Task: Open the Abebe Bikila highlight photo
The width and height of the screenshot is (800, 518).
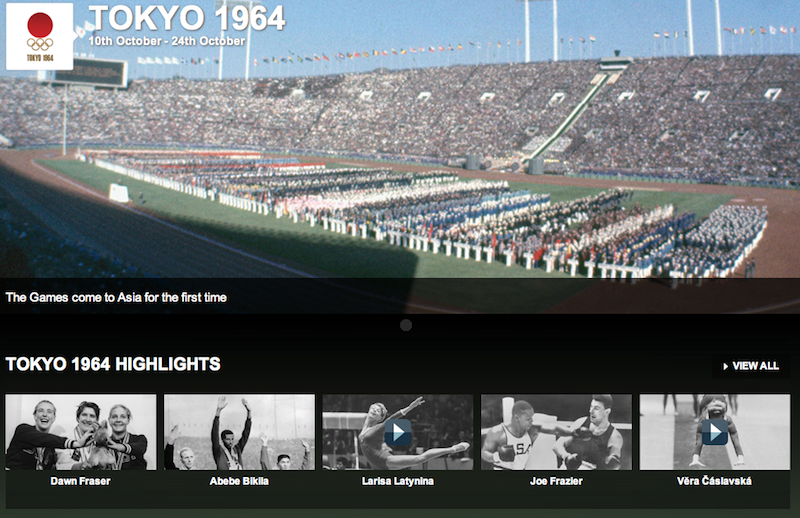Action: tap(239, 432)
